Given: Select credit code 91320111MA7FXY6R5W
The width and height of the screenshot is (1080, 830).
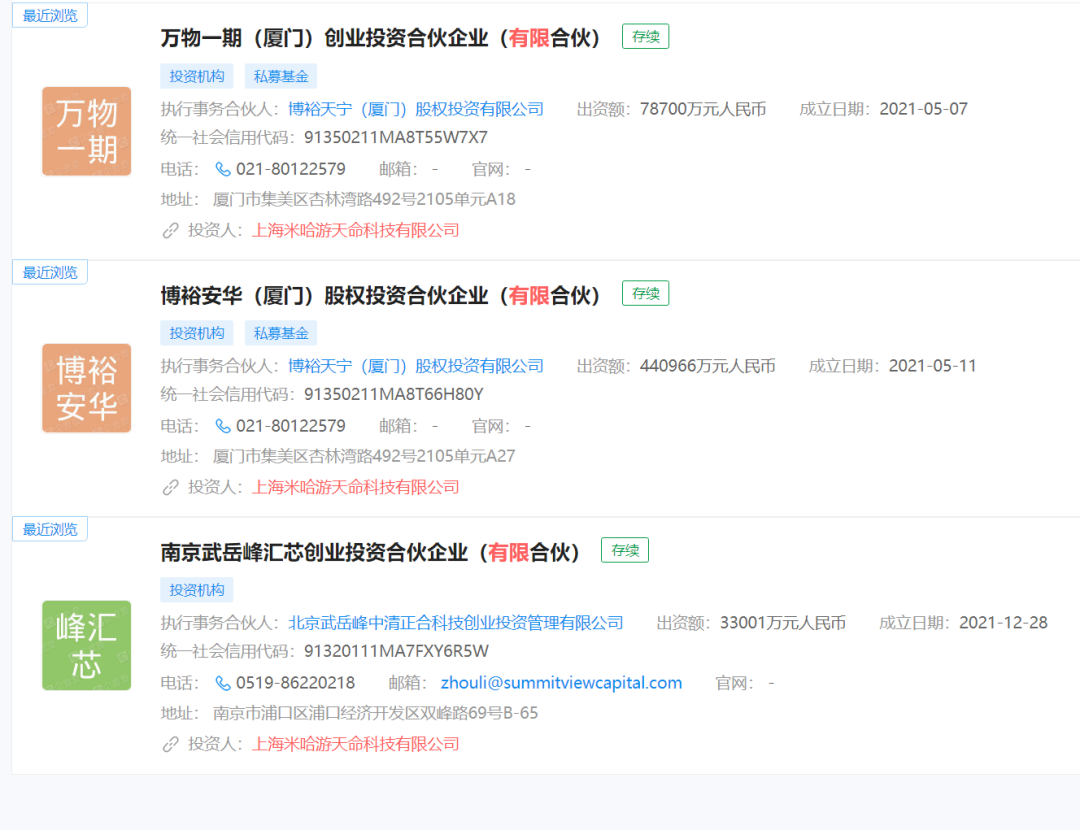Looking at the screenshot, I should (x=397, y=652).
